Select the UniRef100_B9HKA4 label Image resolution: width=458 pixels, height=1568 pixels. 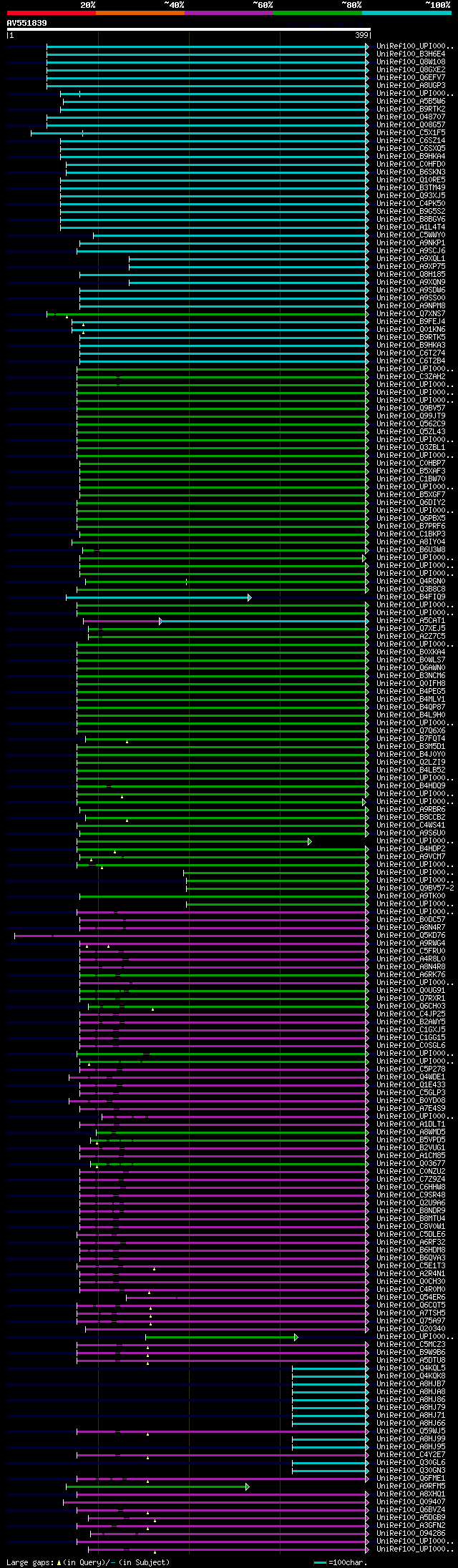coord(411,156)
